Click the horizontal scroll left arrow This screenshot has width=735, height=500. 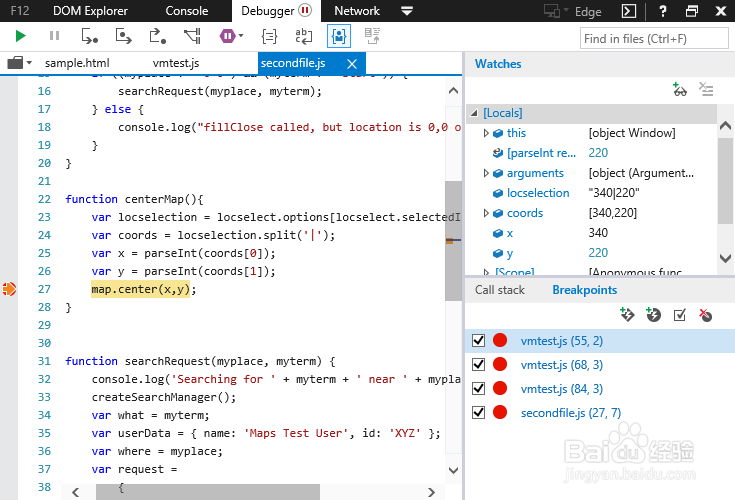tap(75, 492)
